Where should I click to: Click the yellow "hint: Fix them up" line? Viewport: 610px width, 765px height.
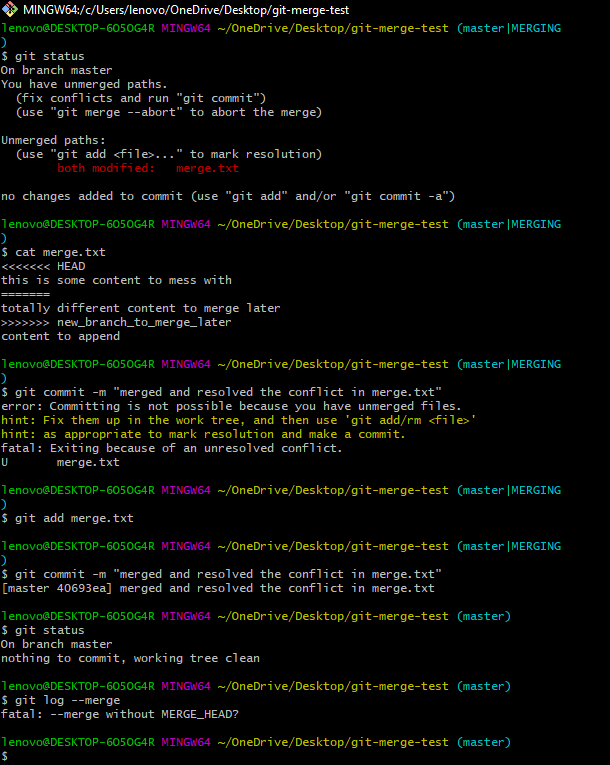coord(238,420)
